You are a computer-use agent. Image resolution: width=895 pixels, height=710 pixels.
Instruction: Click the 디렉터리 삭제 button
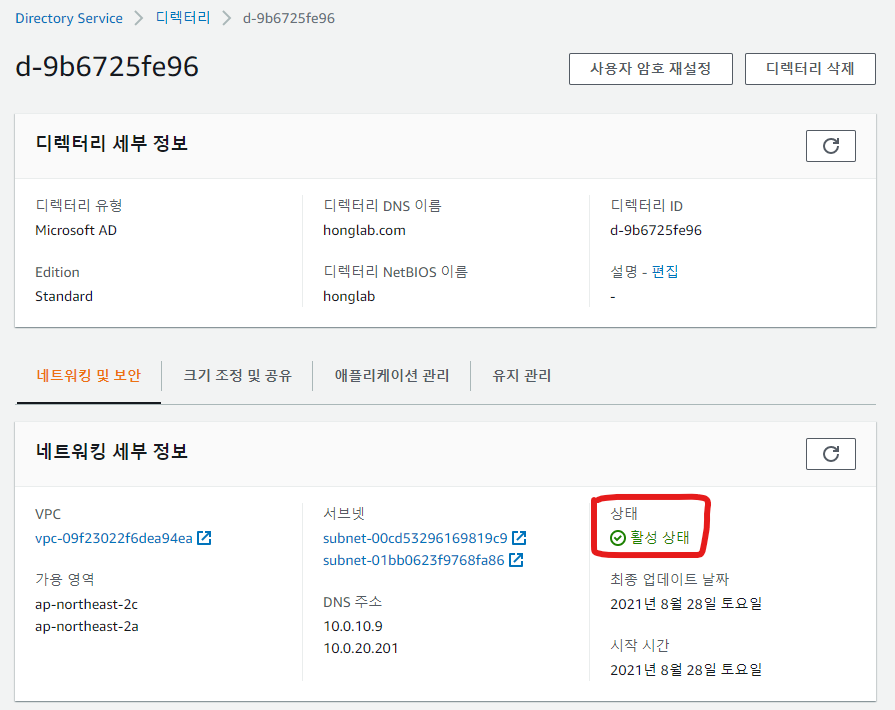coord(810,69)
